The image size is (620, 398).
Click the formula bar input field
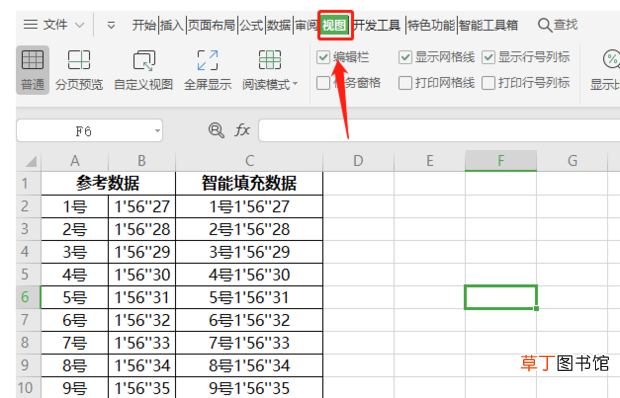pos(439,130)
